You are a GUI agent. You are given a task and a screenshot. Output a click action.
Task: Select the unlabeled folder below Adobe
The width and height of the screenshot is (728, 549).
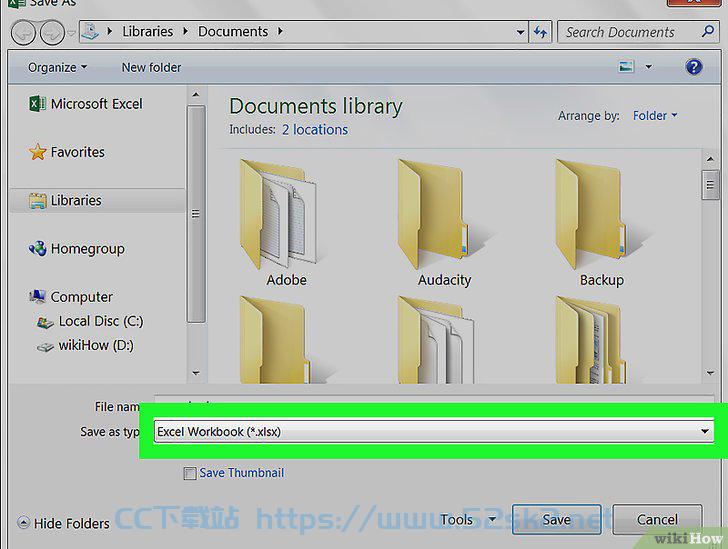click(286, 340)
